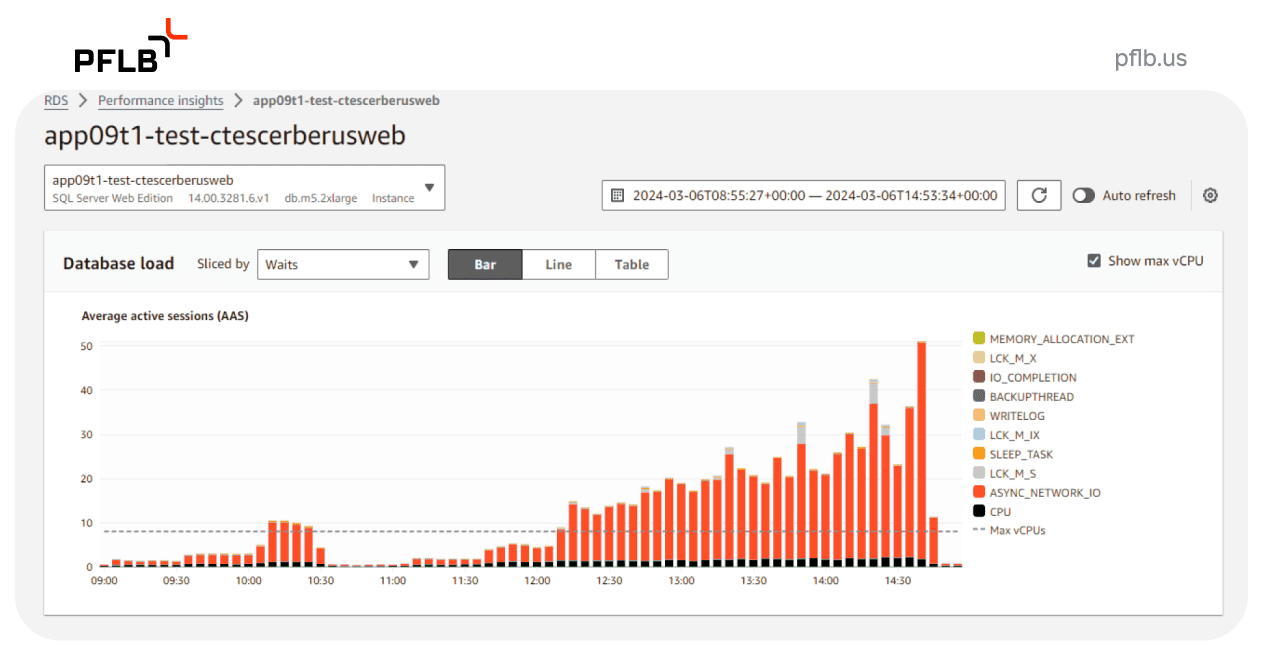Click the PFLB logo
Image resolution: width=1263 pixels, height=656 pixels.
(x=131, y=46)
